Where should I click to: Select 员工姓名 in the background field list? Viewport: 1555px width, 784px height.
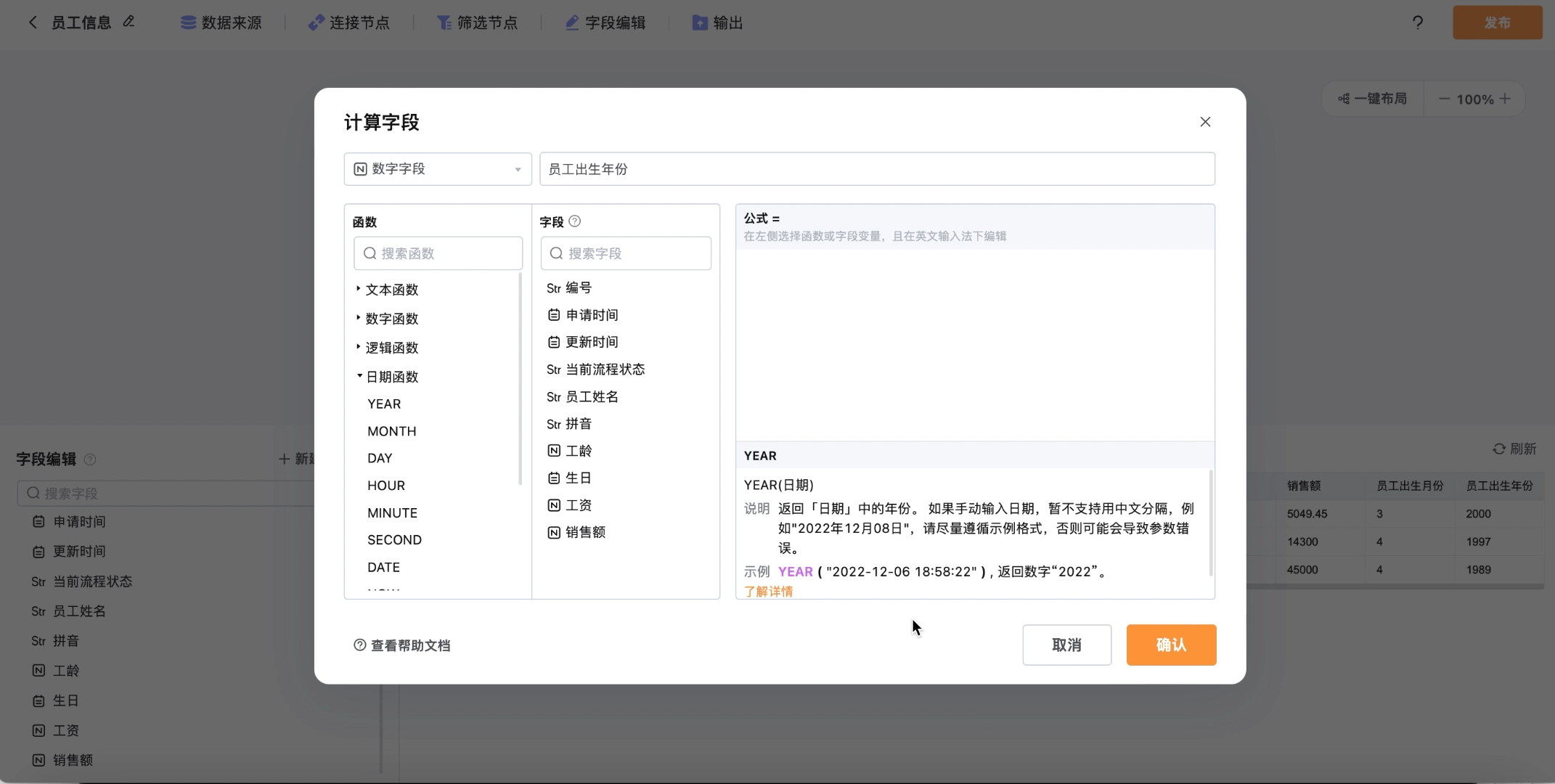tap(69, 611)
